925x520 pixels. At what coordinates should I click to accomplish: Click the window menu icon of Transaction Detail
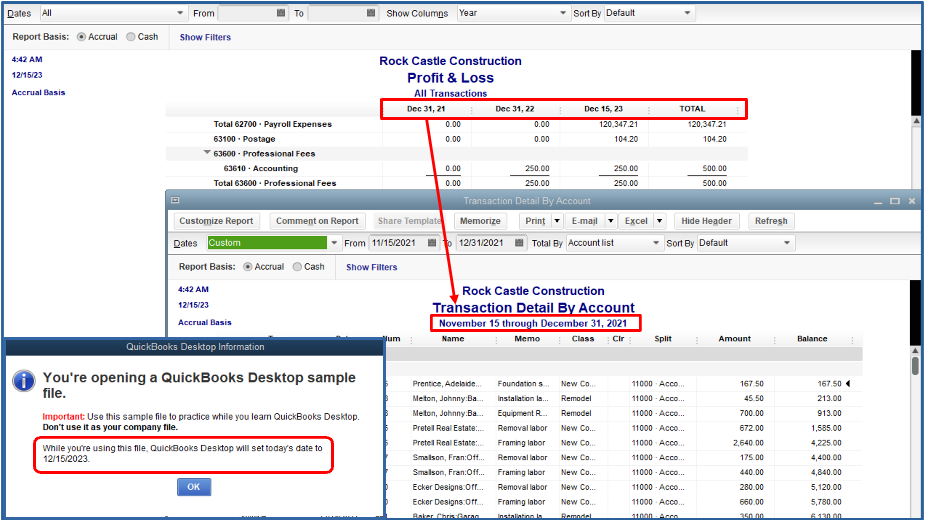(175, 200)
